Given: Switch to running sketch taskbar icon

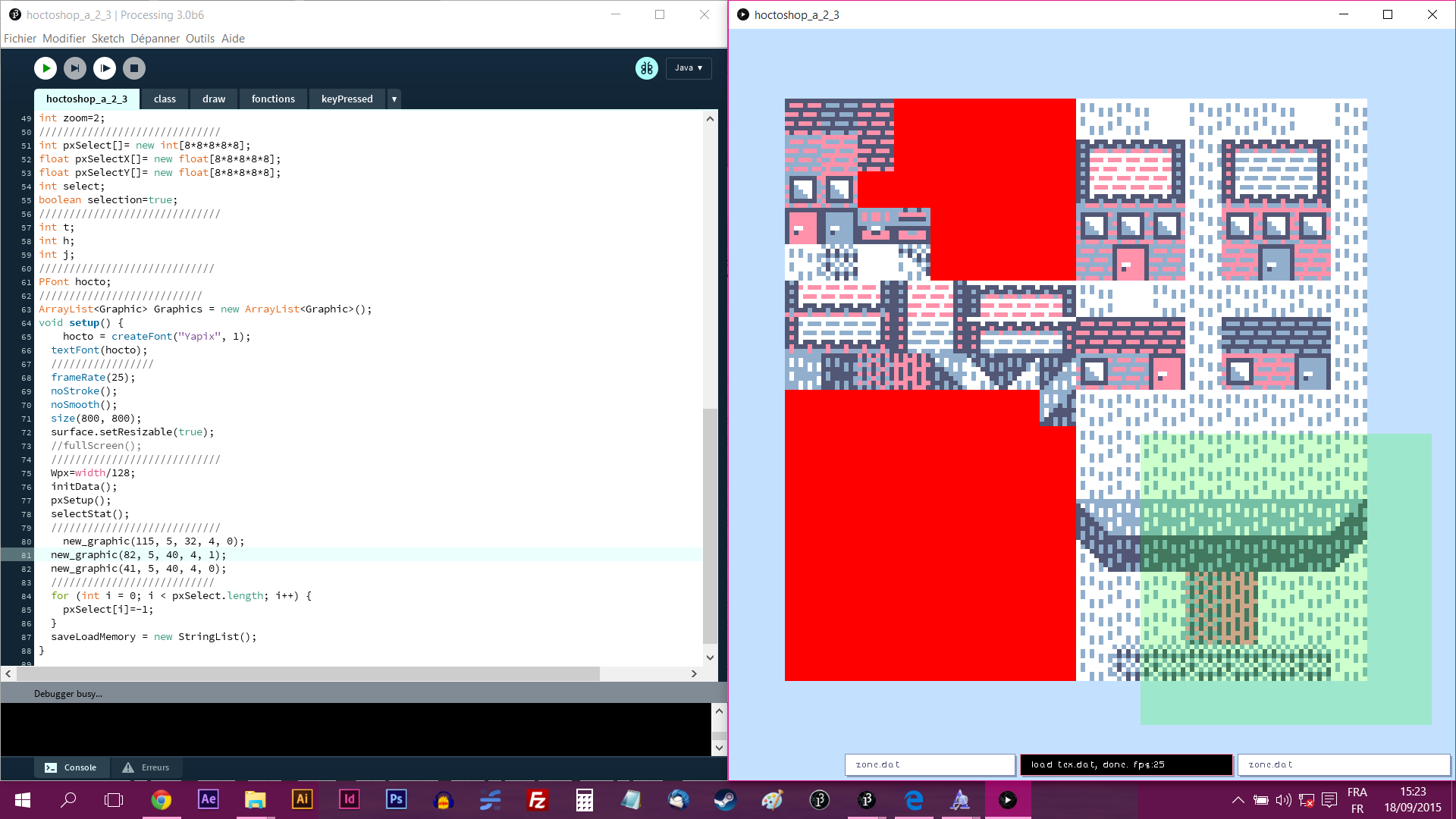Looking at the screenshot, I should coord(1007,800).
